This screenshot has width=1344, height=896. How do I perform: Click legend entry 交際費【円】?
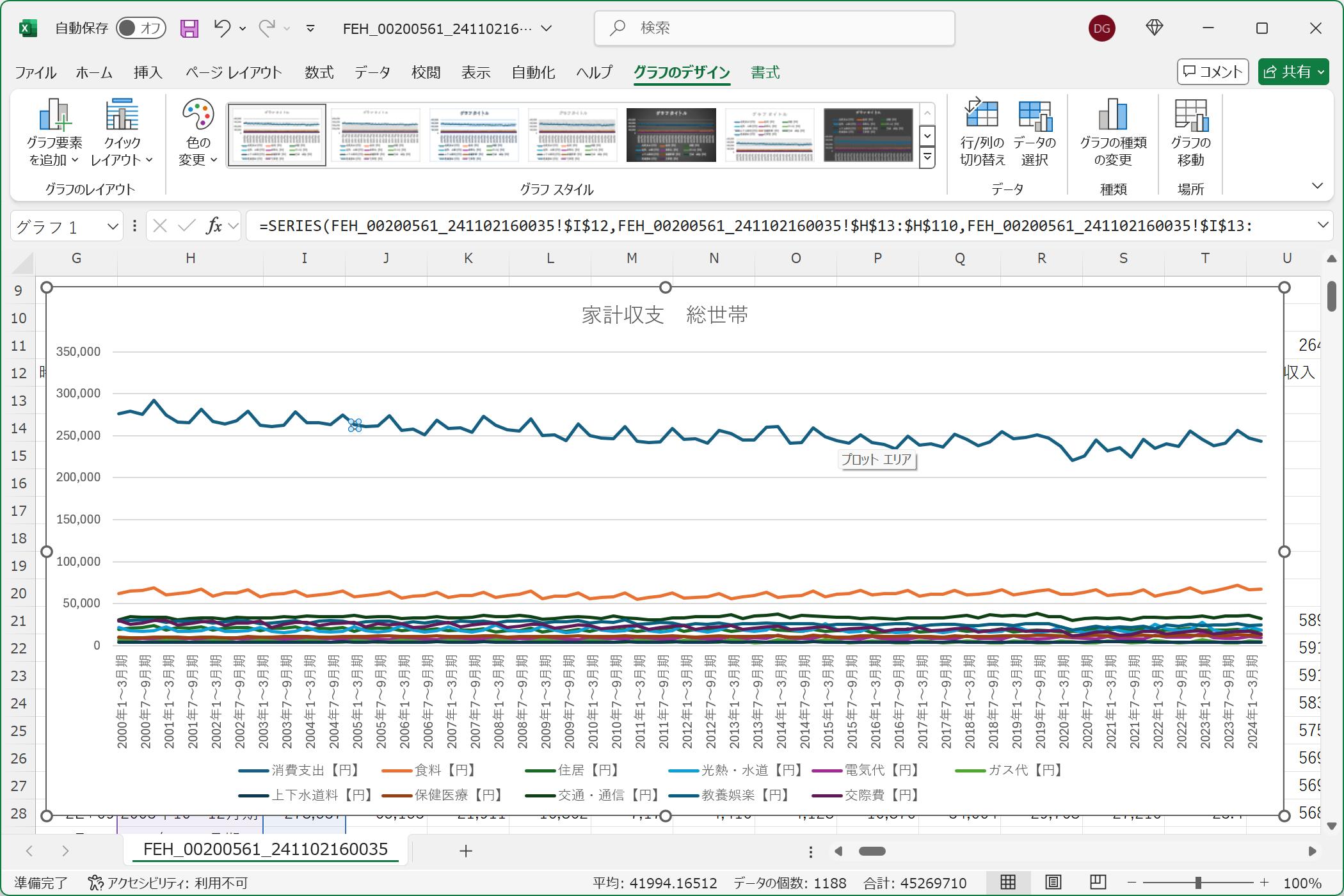point(868,795)
